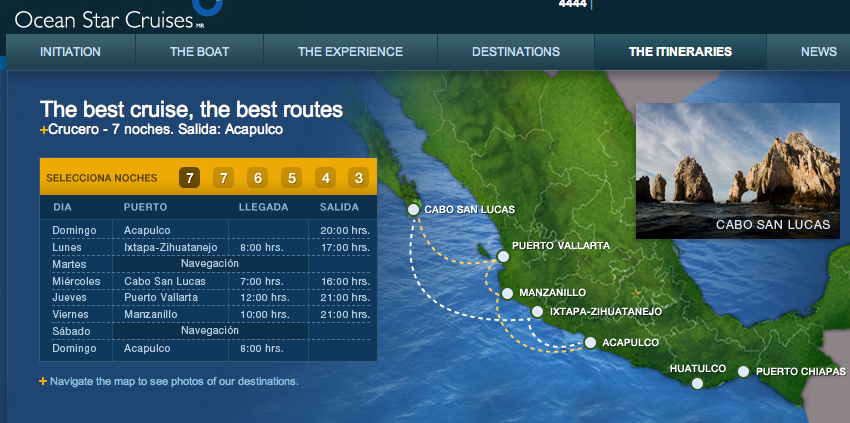Select the dark highlighted 7 nights option
This screenshot has width=850, height=423.
pos(189,178)
